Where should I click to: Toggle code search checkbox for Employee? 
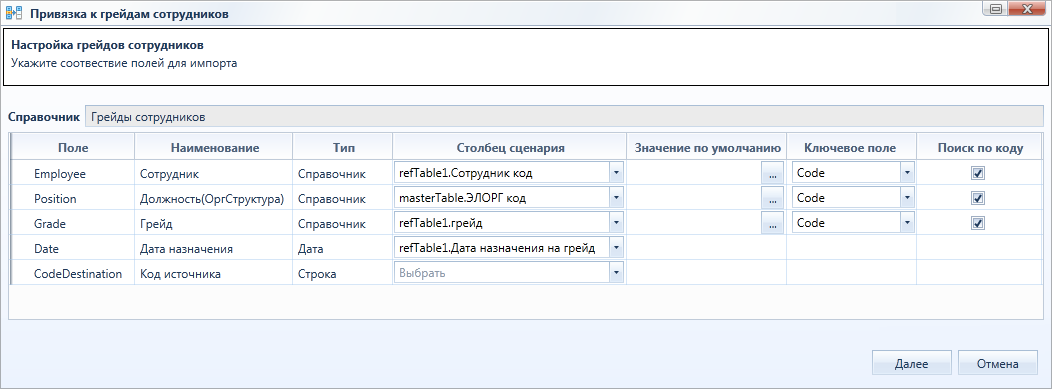[x=978, y=173]
